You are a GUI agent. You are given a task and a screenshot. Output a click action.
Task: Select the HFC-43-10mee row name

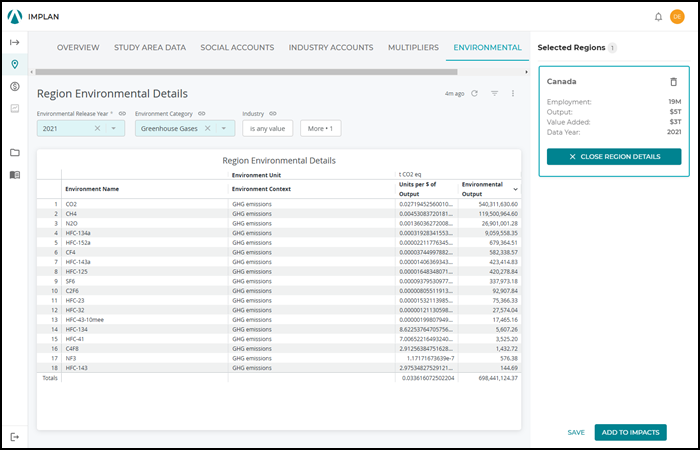85,320
